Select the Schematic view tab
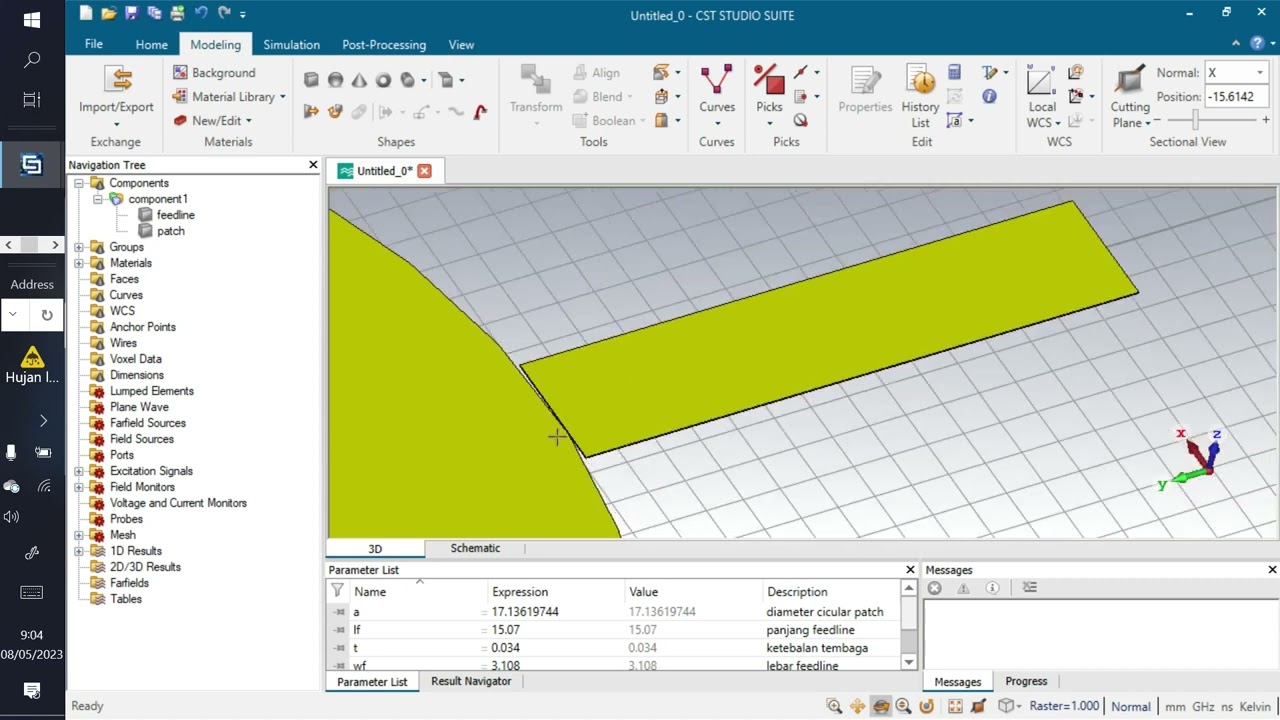The height and width of the screenshot is (720, 1280). pos(475,548)
